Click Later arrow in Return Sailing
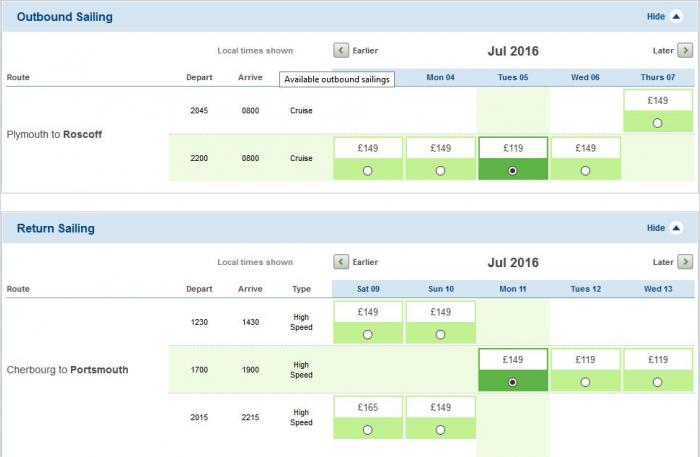The image size is (700, 457). point(685,262)
